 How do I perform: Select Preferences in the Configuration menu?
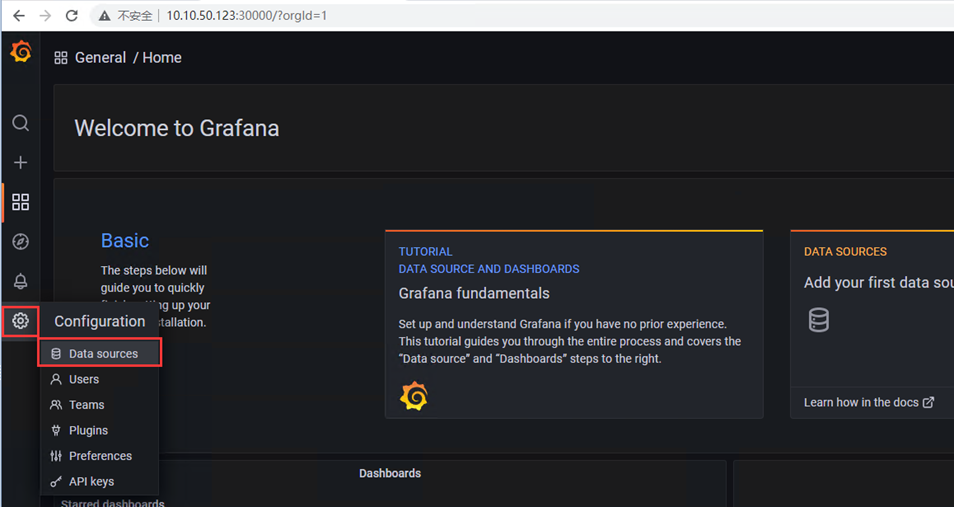(100, 456)
